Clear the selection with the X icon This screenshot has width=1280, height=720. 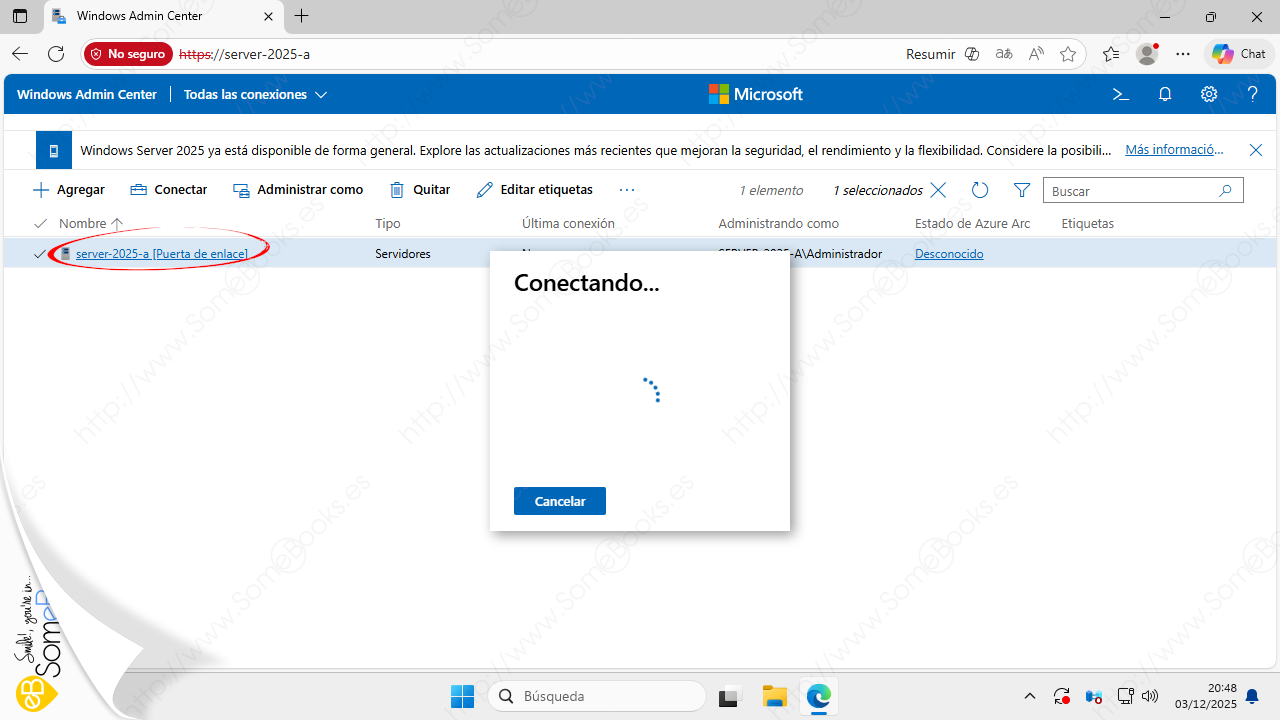point(938,190)
